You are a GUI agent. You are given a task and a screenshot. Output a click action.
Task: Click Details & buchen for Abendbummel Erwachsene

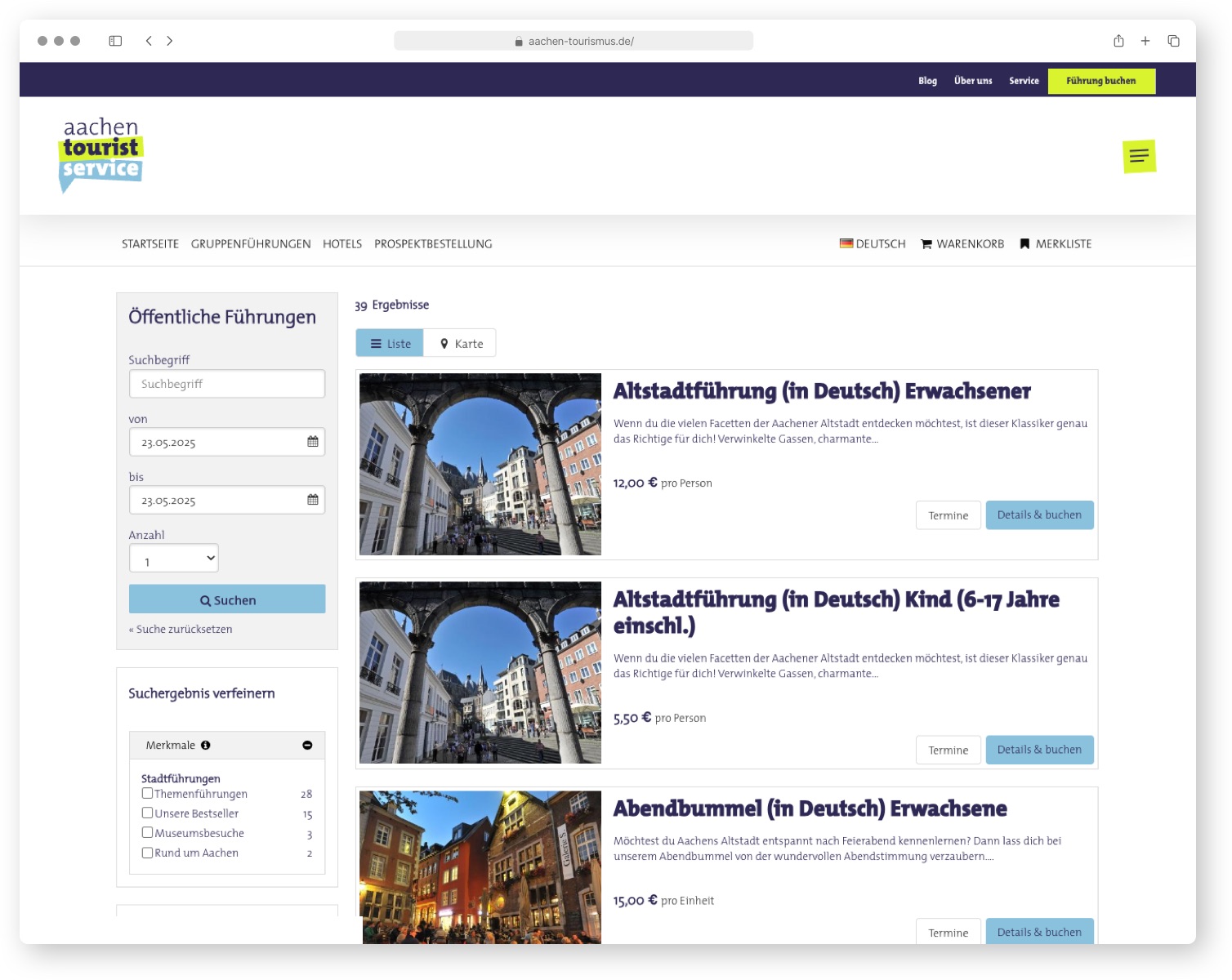click(1039, 932)
